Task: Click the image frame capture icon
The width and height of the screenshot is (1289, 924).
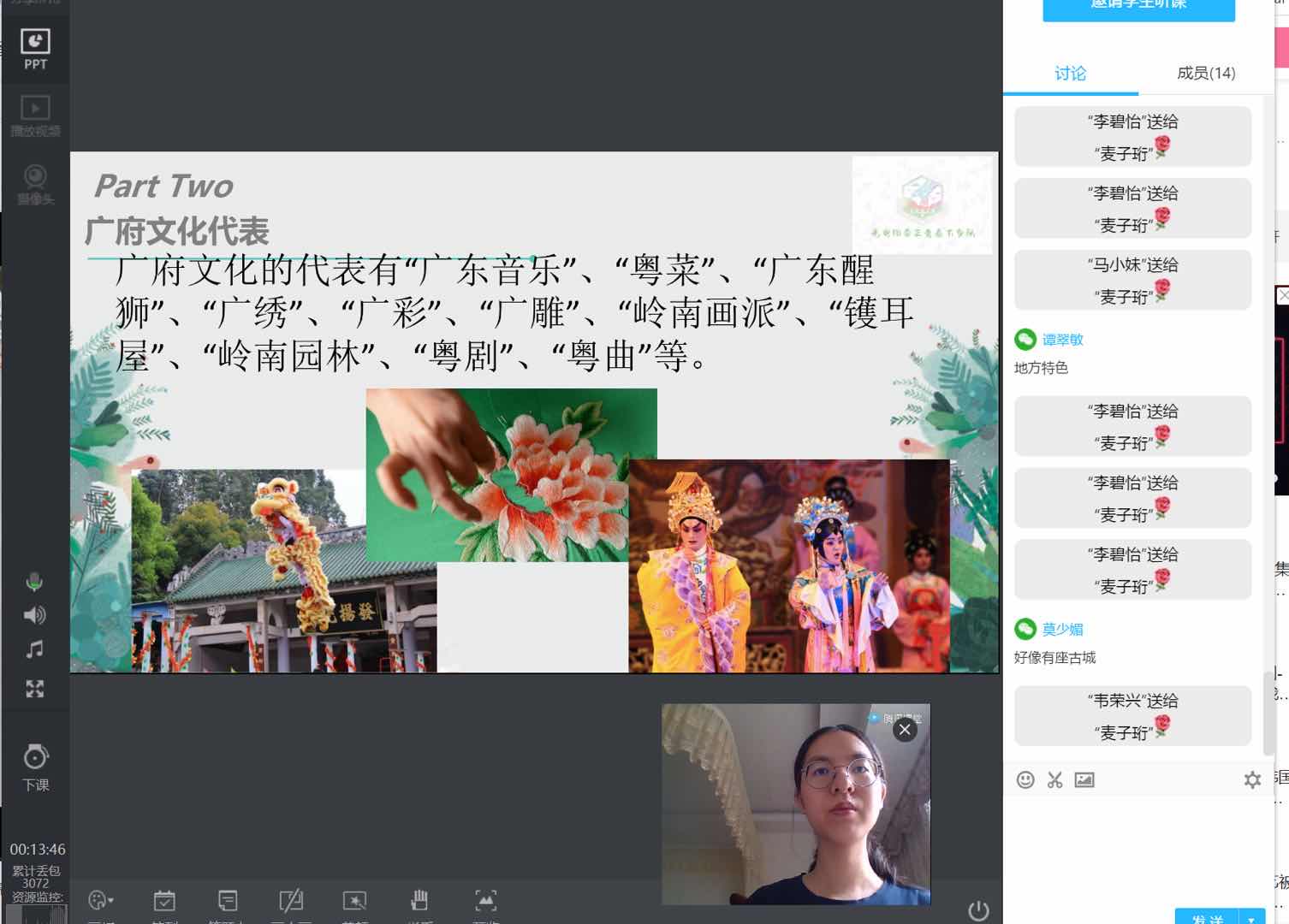Action: [485, 900]
